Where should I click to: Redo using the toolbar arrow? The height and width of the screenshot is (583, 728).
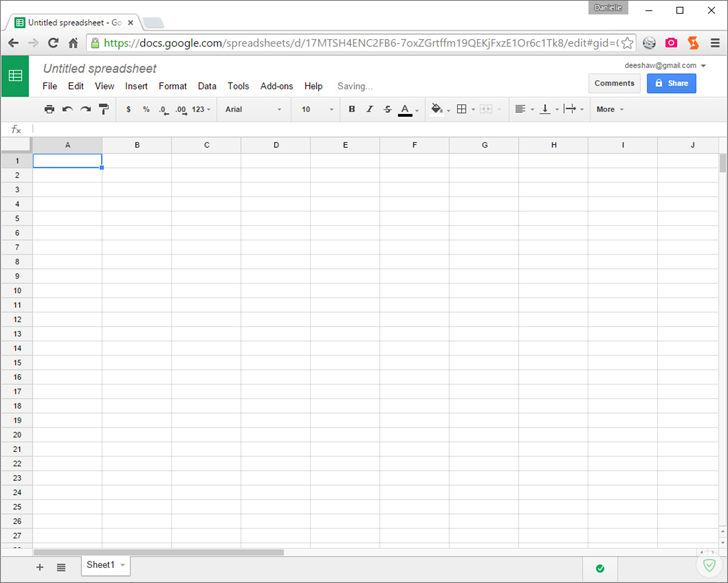(x=85, y=109)
